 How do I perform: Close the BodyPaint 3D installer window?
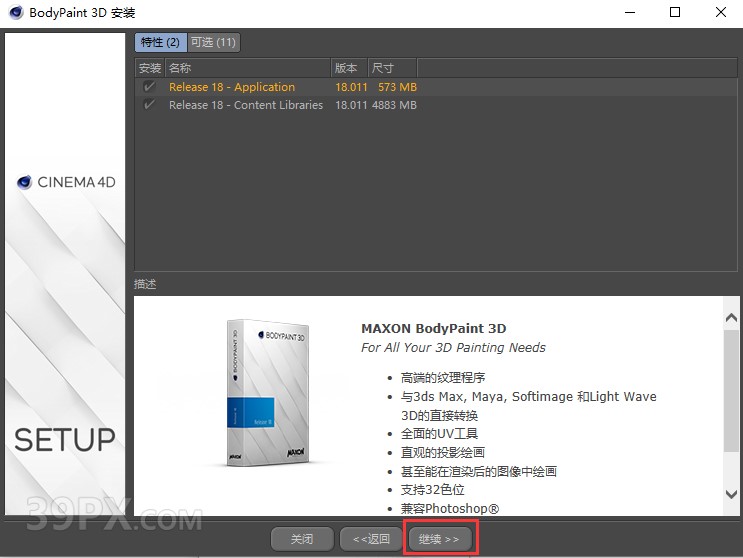[x=720, y=13]
